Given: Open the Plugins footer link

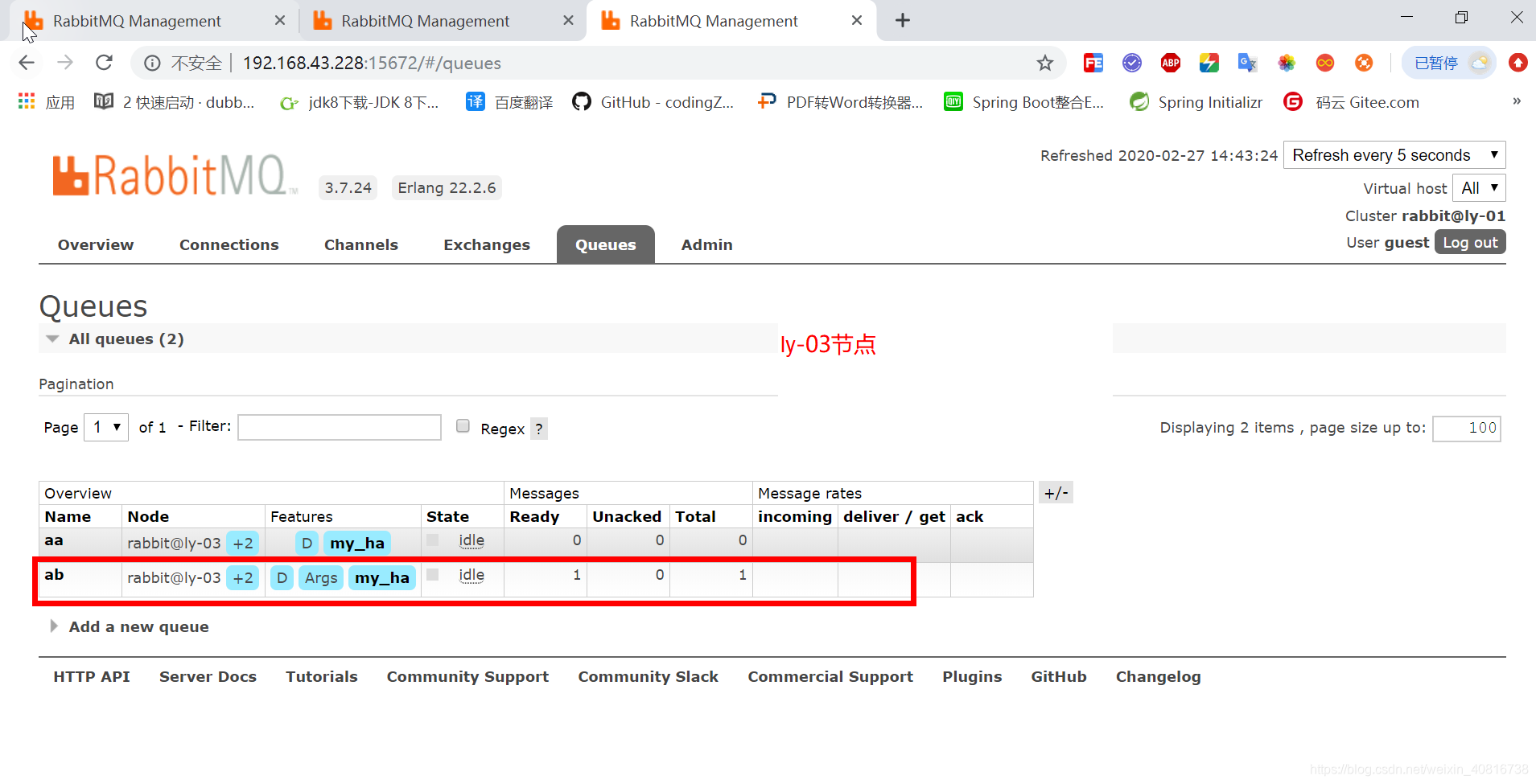Looking at the screenshot, I should (x=972, y=676).
